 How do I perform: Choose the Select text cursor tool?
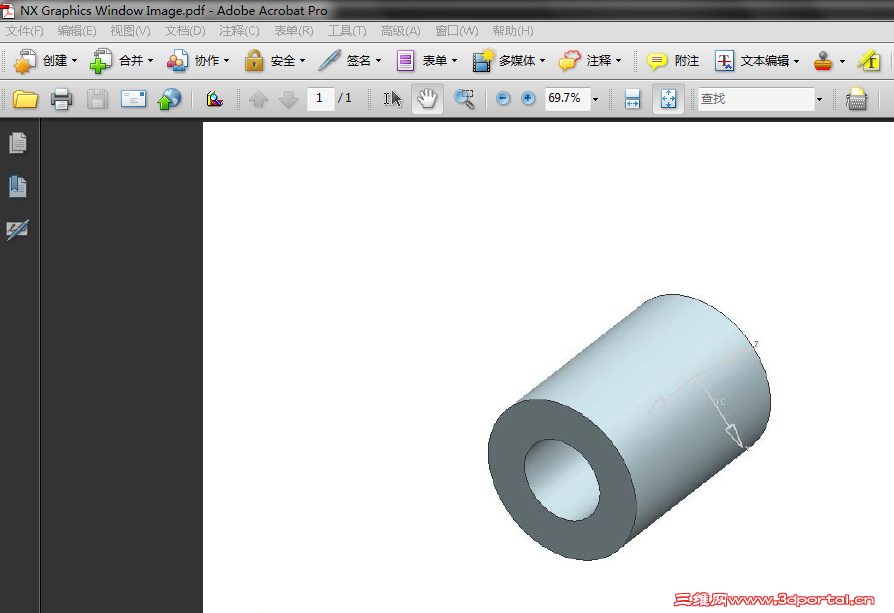(x=392, y=99)
